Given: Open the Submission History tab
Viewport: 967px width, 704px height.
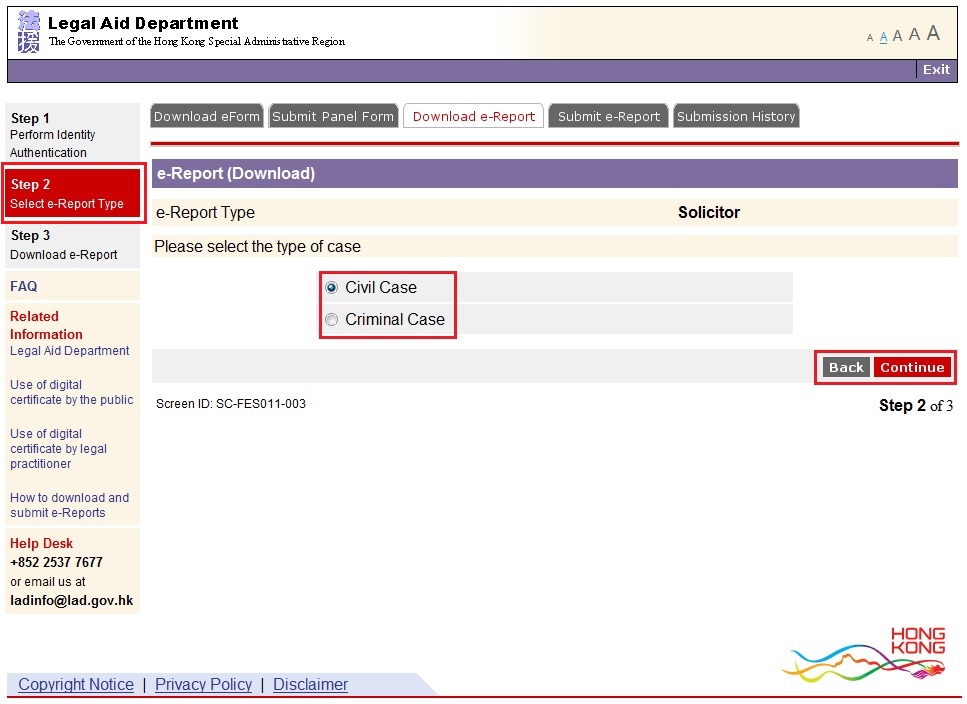Looking at the screenshot, I should click(736, 115).
